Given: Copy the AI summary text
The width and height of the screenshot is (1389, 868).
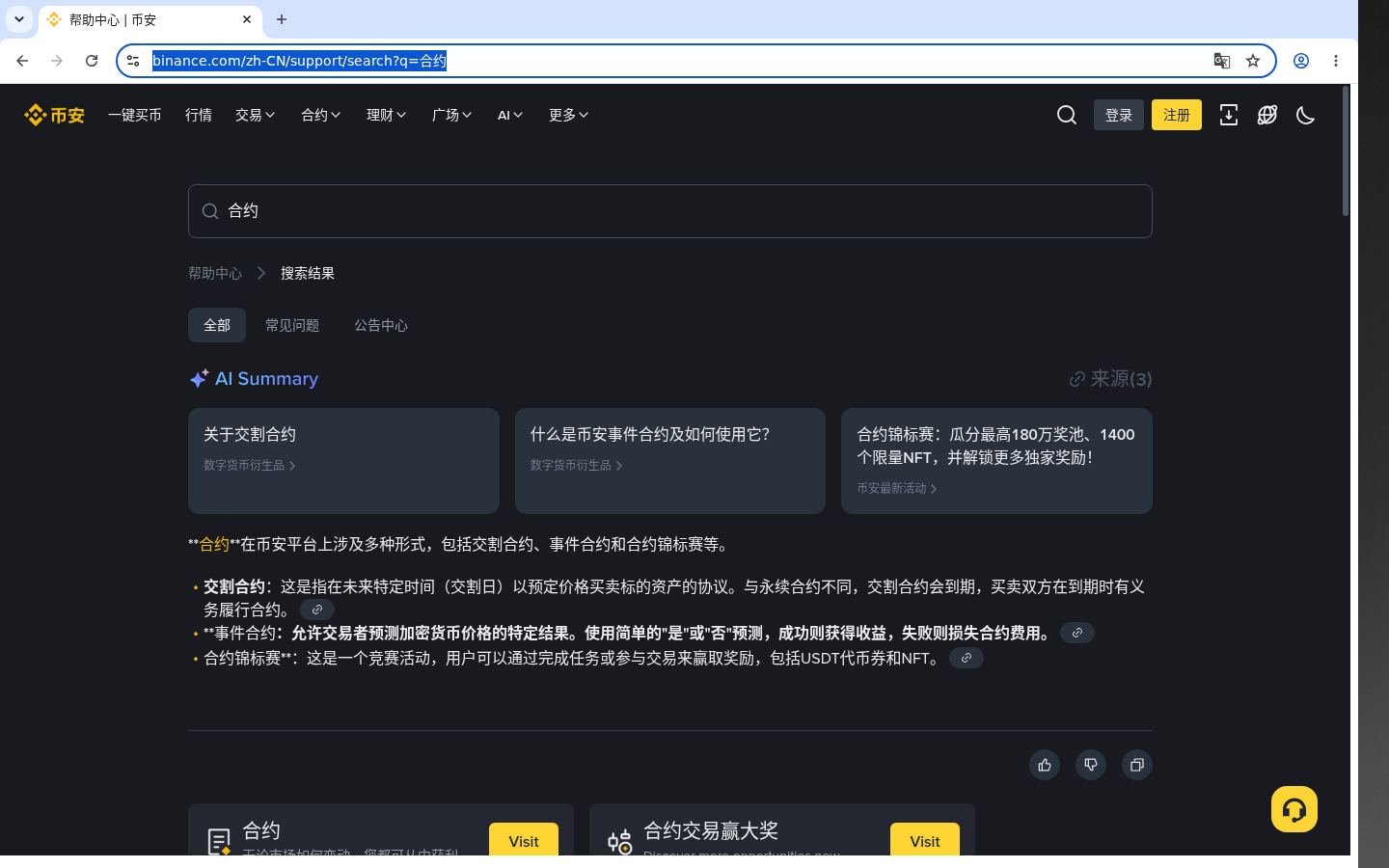Looking at the screenshot, I should pos(1137,765).
